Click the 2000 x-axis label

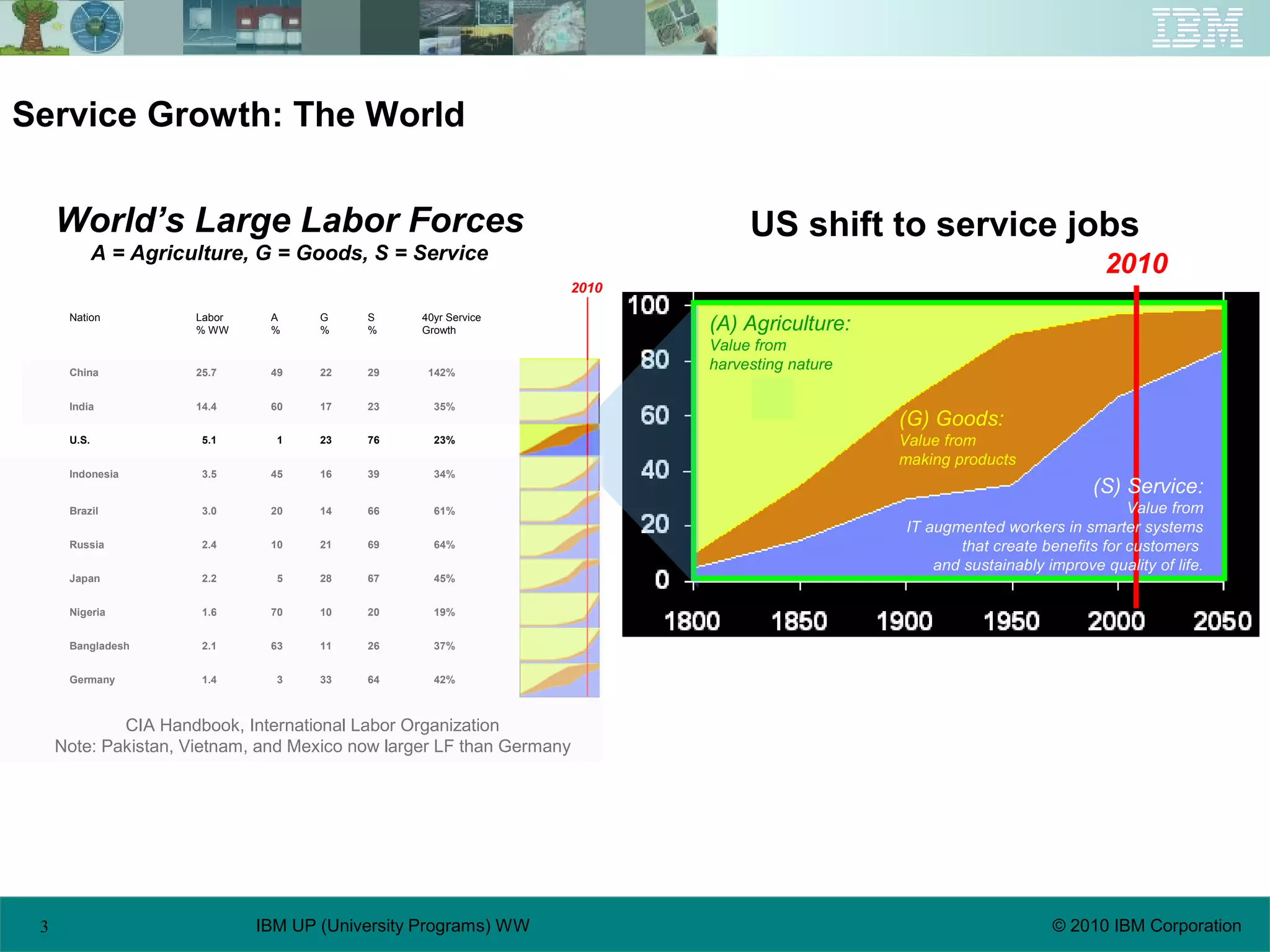click(x=1116, y=621)
